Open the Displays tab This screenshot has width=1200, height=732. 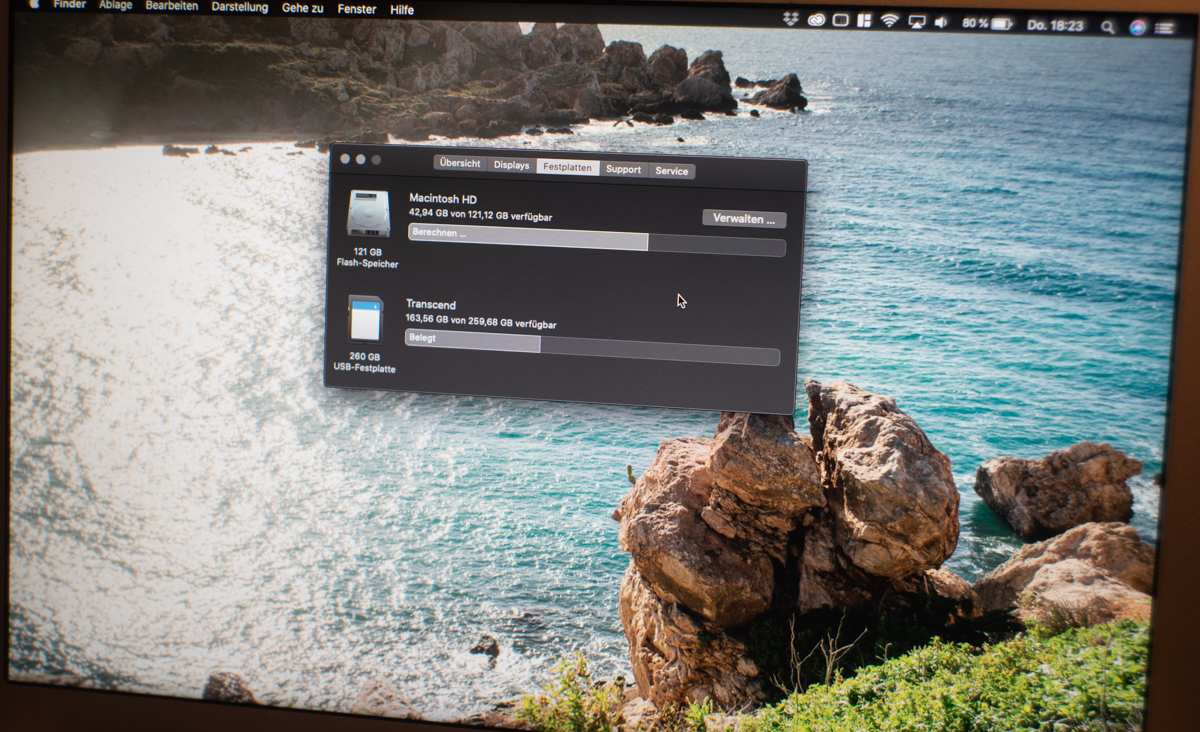tap(511, 165)
